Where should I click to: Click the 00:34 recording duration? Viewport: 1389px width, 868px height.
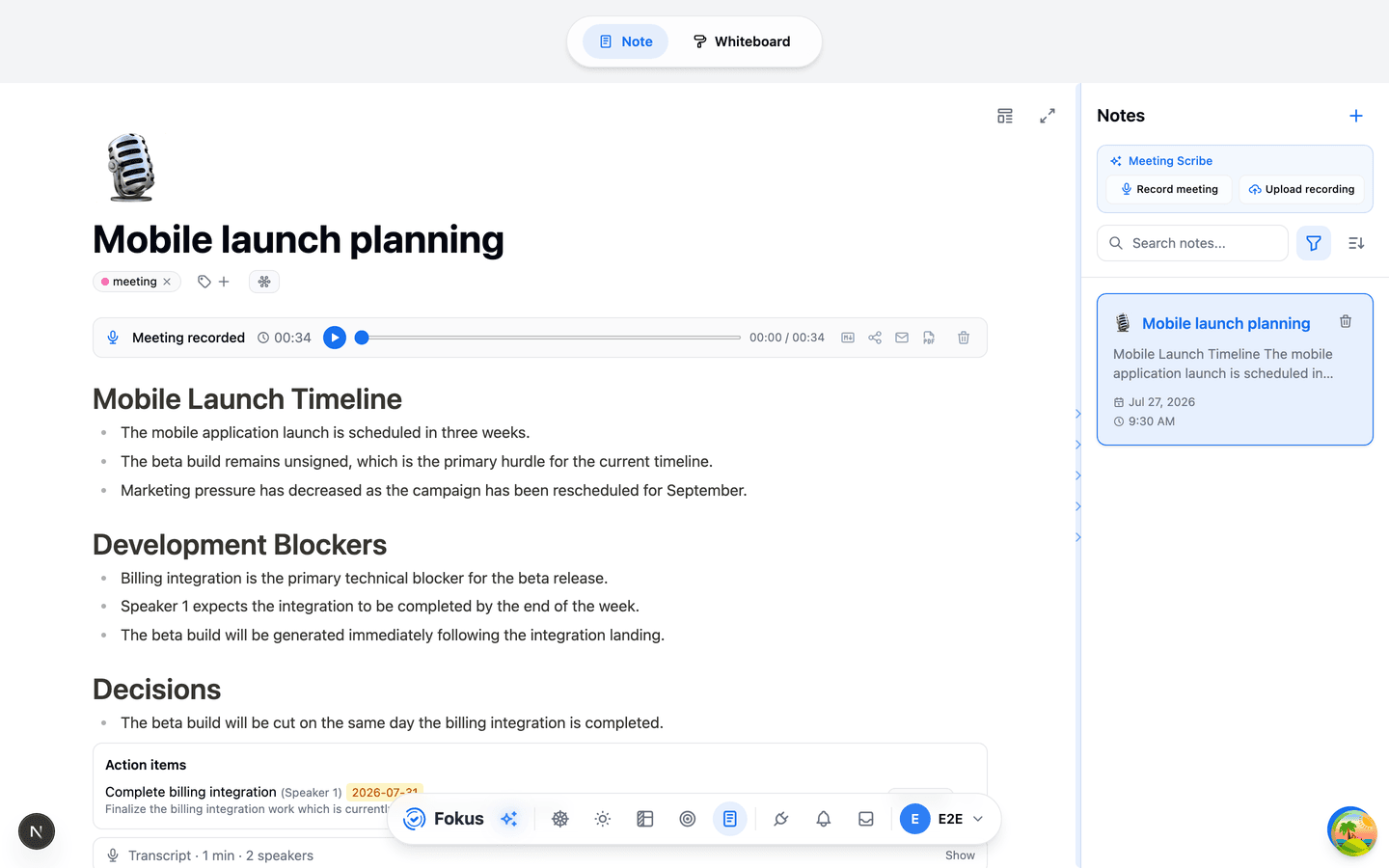[x=285, y=338]
